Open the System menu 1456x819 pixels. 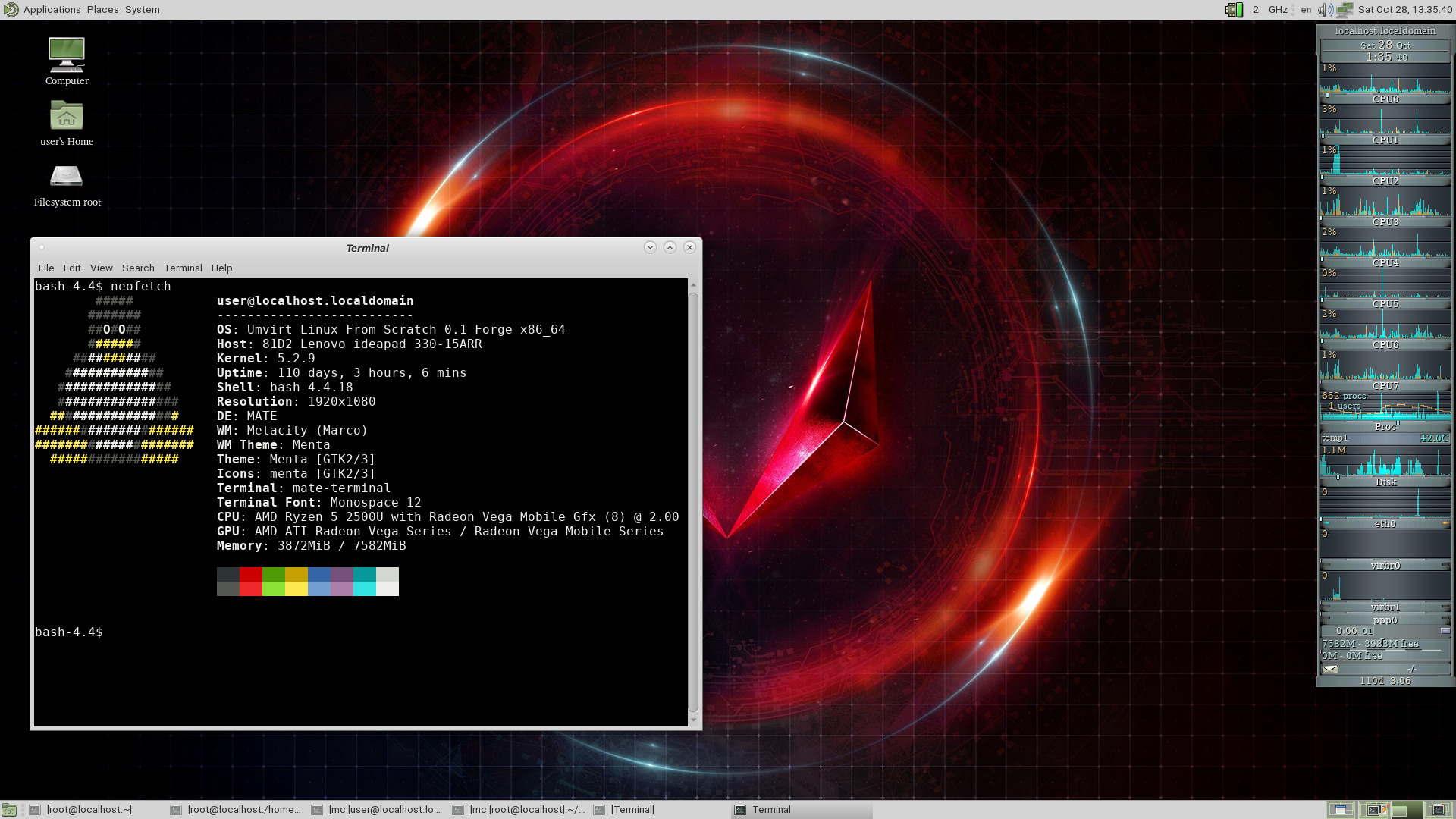click(x=143, y=10)
